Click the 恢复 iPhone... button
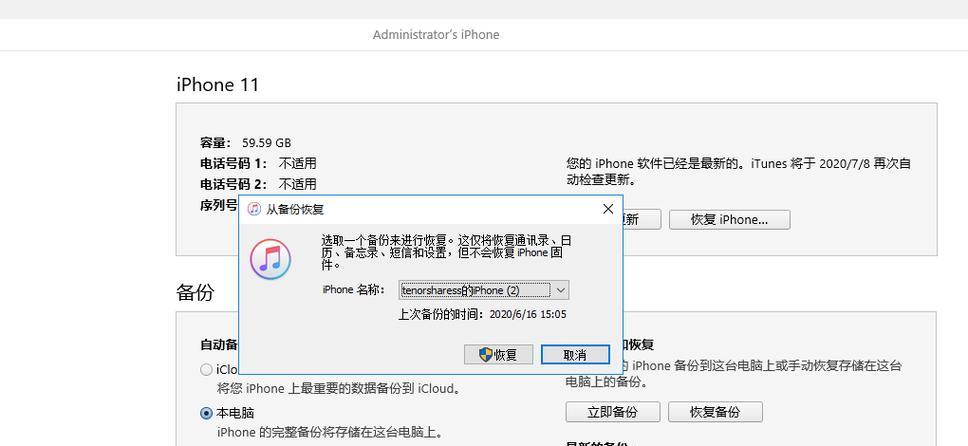 coord(729,220)
